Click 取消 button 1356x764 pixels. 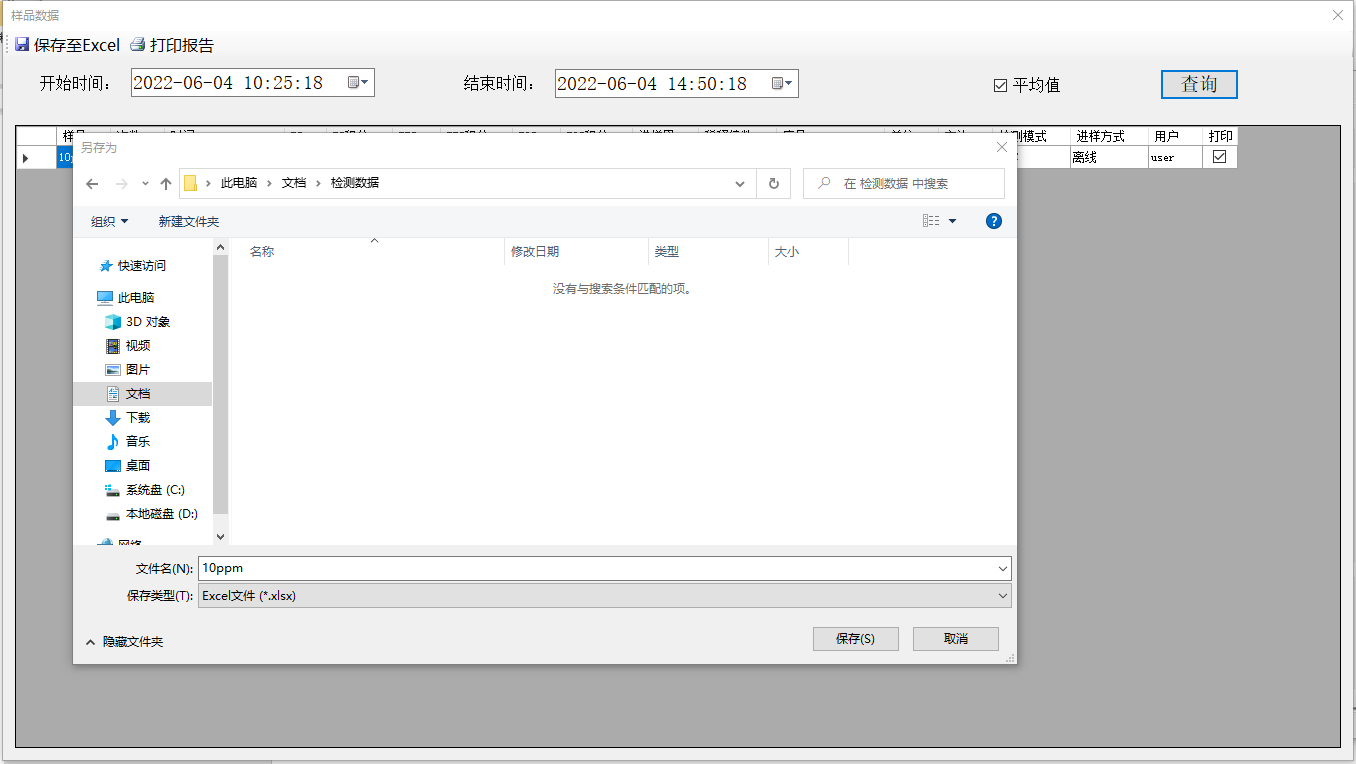tap(955, 639)
